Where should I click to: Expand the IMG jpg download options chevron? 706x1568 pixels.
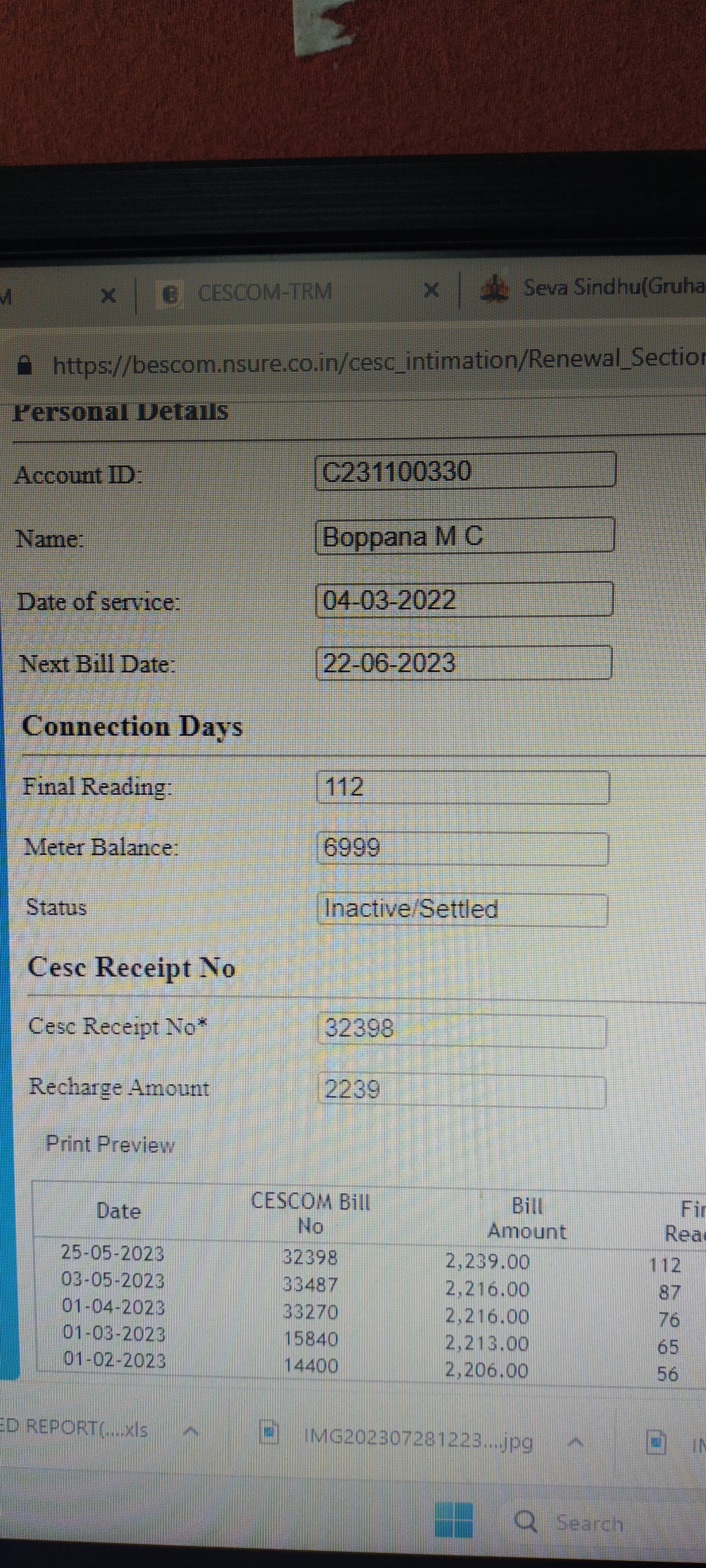point(576,1443)
